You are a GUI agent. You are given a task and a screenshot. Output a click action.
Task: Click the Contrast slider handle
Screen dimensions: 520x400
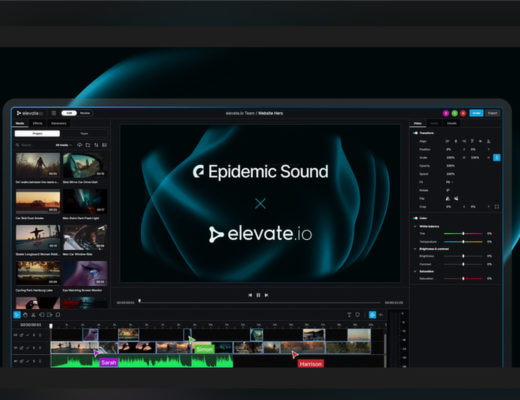[463, 264]
